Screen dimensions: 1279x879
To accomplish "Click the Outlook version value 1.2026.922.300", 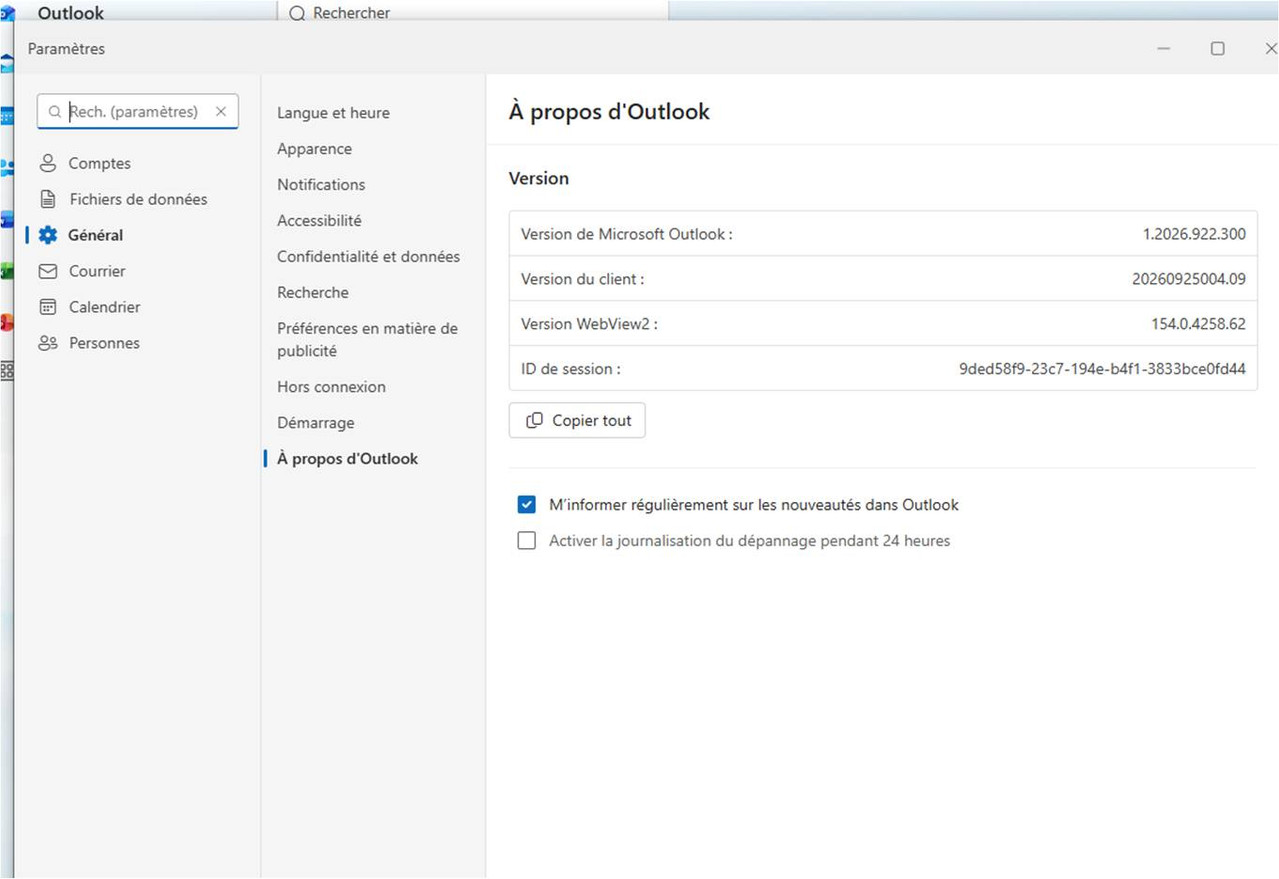I will [1194, 234].
